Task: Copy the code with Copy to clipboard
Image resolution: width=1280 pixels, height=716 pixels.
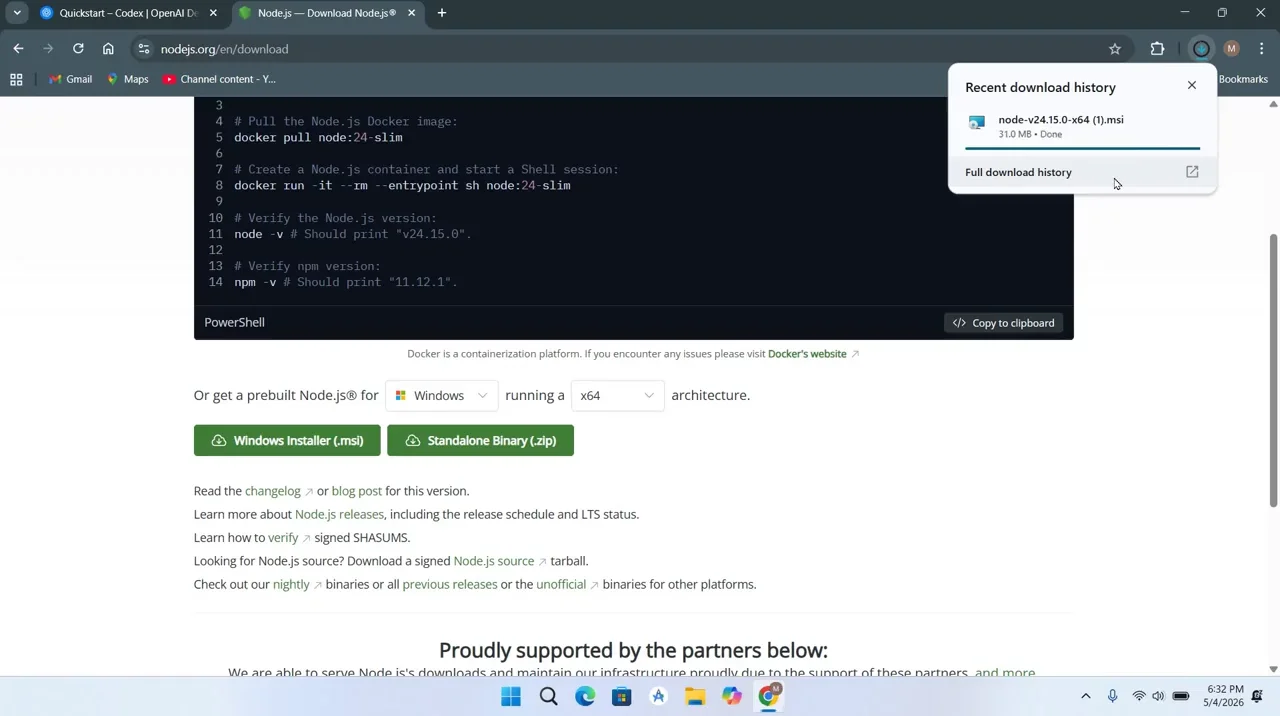Action: (1003, 323)
